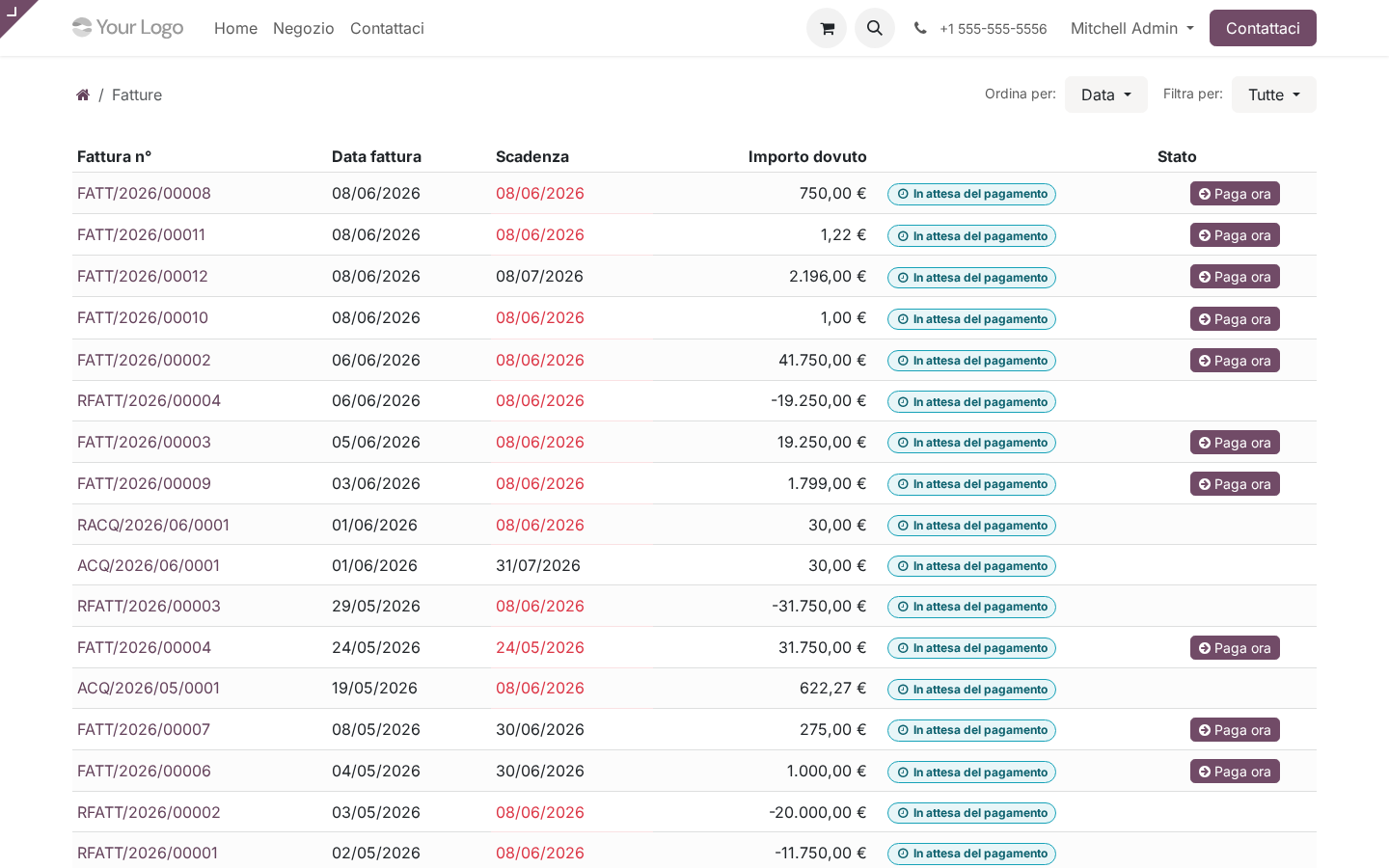
Task: Pay now invoice FATT/2026/00008
Action: (1235, 194)
